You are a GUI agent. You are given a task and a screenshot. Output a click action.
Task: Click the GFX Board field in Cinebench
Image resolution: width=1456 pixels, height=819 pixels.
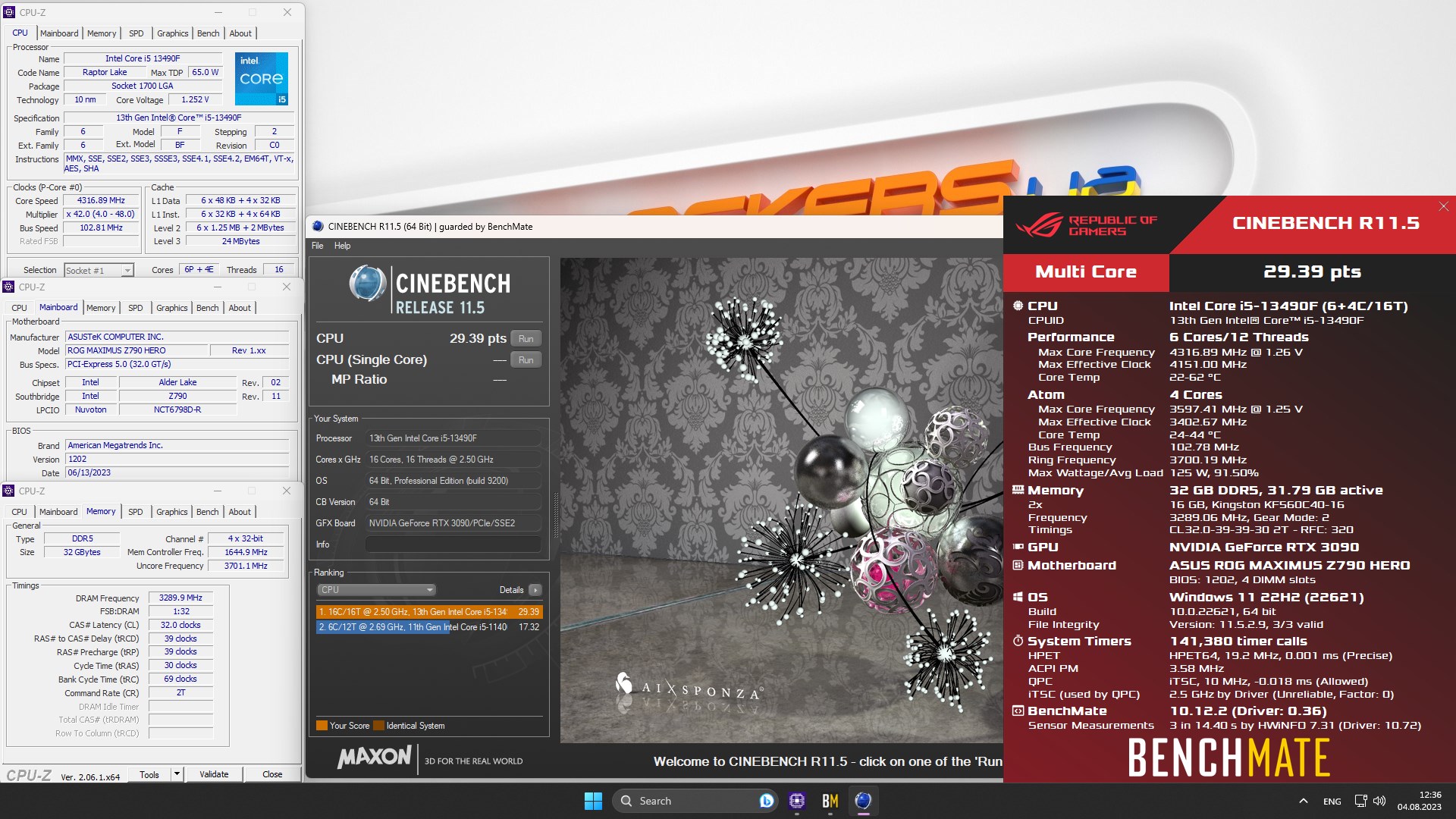coord(453,523)
